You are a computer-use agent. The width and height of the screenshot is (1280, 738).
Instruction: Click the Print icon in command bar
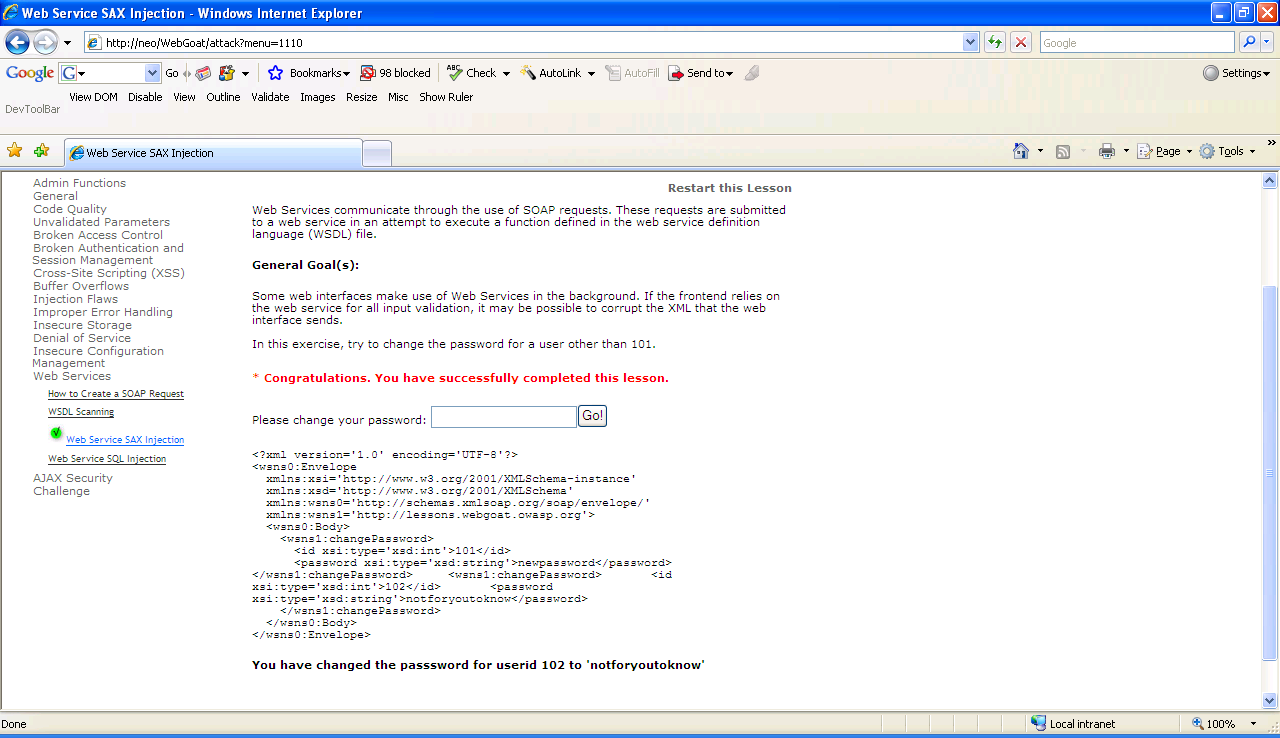[x=1107, y=151]
